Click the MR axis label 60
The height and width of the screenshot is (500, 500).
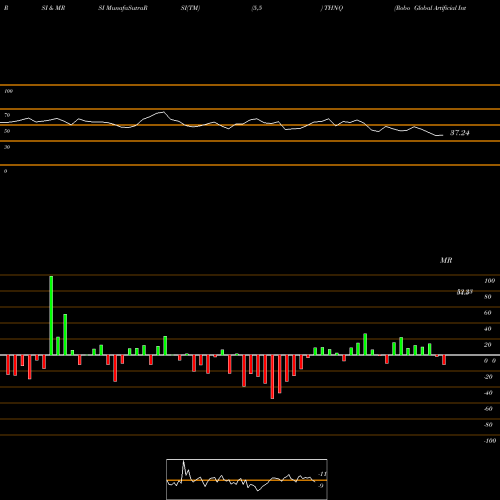[488, 313]
